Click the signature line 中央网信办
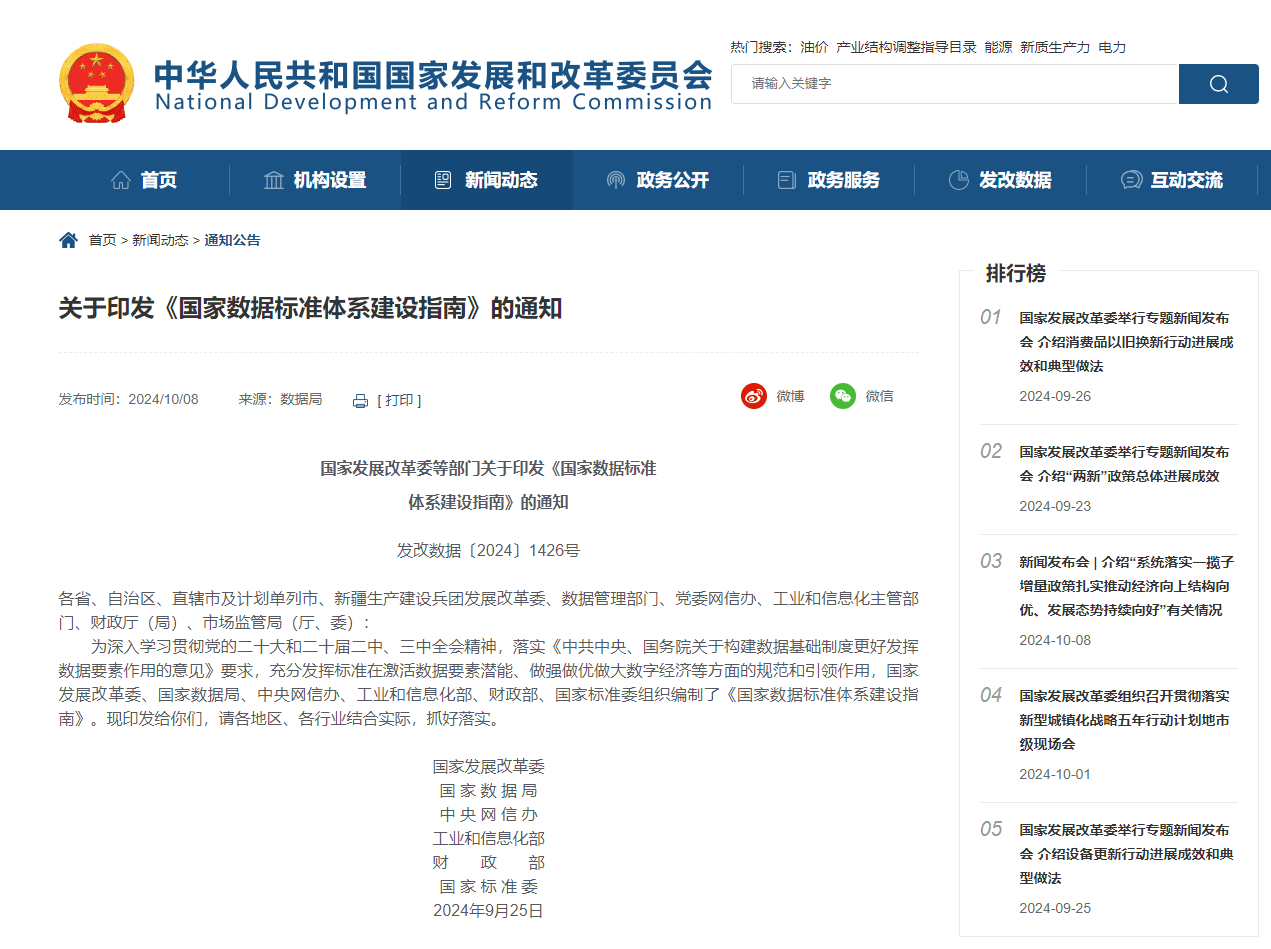 point(488,815)
